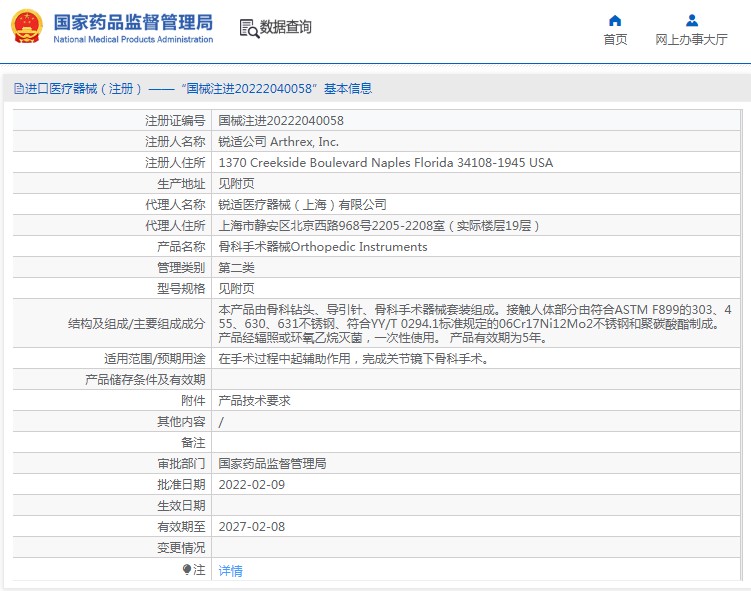Image resolution: width=751 pixels, height=591 pixels.
Task: Select the 本产品由骨科钻头 composition description
Action: (x=475, y=324)
